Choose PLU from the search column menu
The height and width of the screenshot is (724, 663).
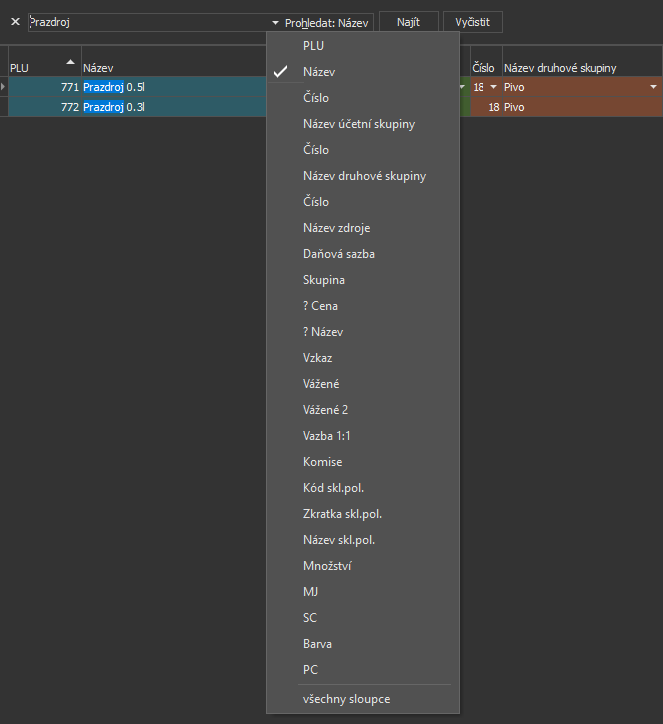[x=313, y=46]
